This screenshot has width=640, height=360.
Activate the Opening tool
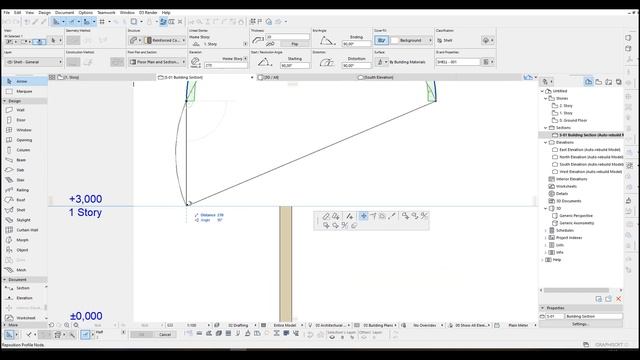24,140
